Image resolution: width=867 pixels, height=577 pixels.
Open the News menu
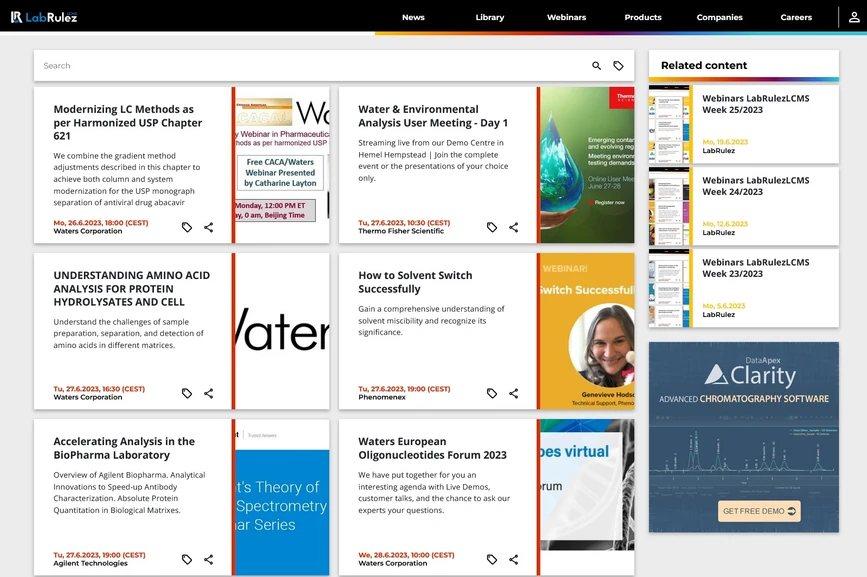(x=413, y=17)
